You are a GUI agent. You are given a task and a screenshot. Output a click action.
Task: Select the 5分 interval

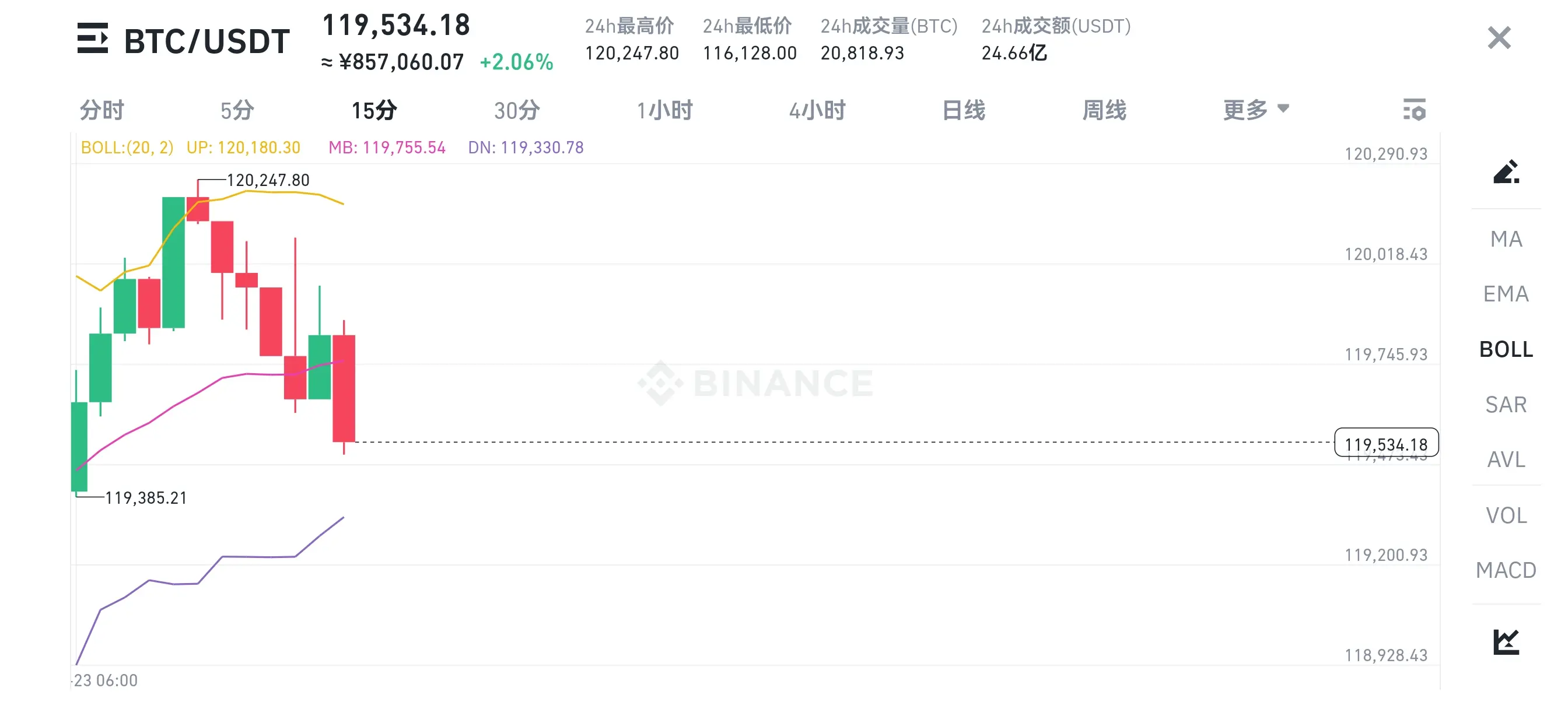point(237,110)
